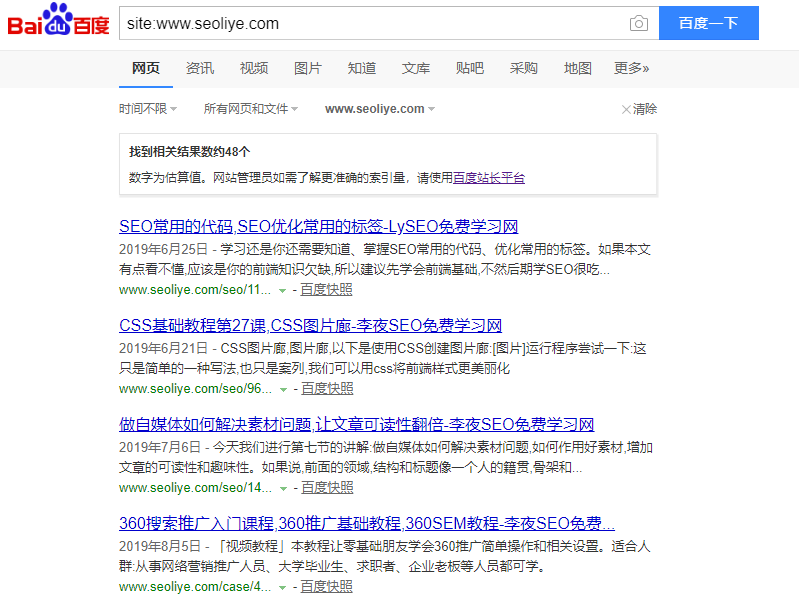
Task: Click the date text 2019年6月21日
Action: coord(164,348)
